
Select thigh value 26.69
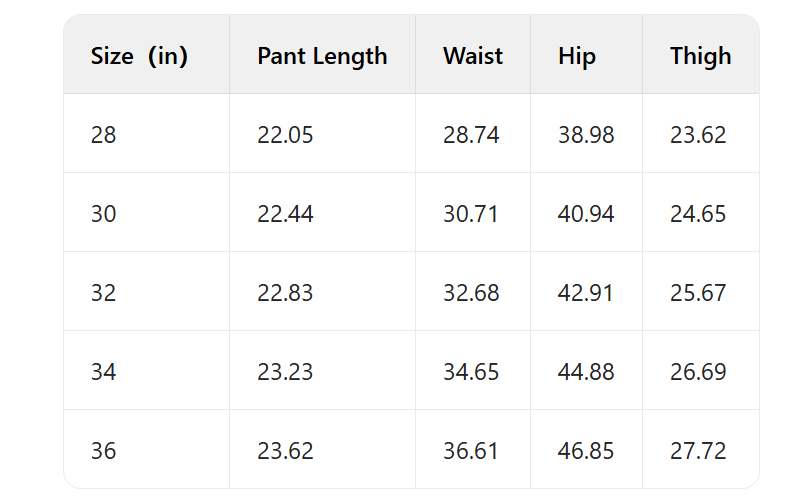tap(698, 372)
